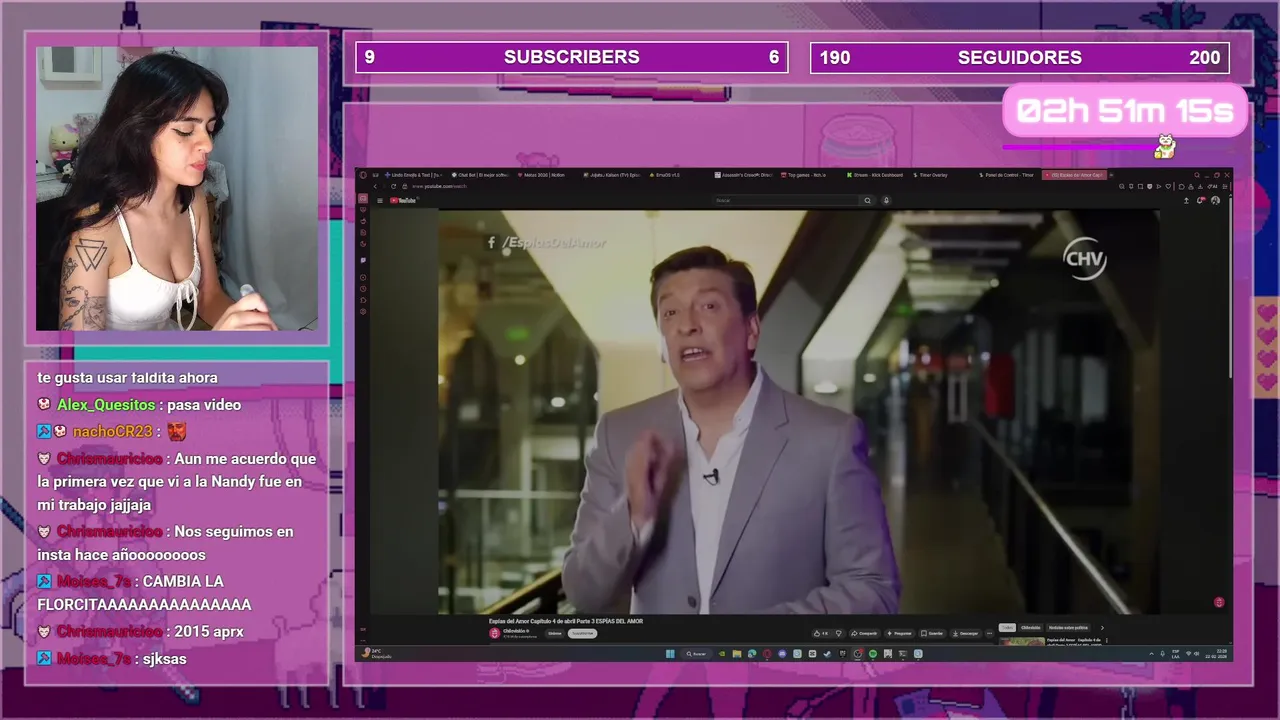Click the YouTube search magnifier button
1280x720 pixels.
(x=867, y=200)
